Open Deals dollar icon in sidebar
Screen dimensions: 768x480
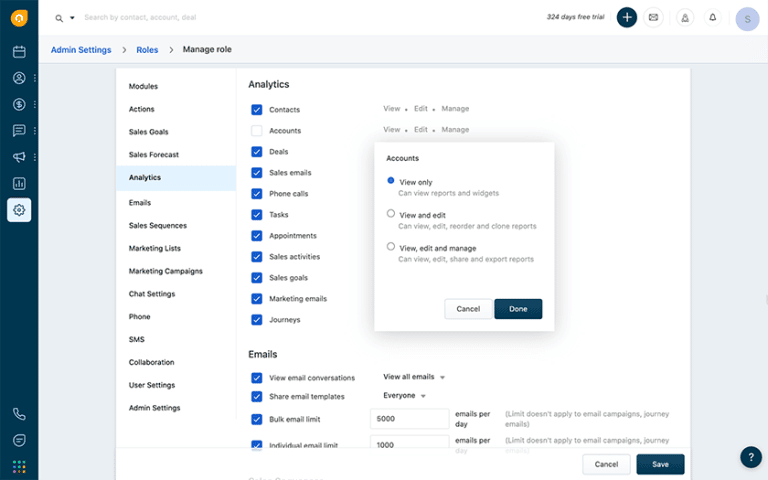tap(19, 104)
